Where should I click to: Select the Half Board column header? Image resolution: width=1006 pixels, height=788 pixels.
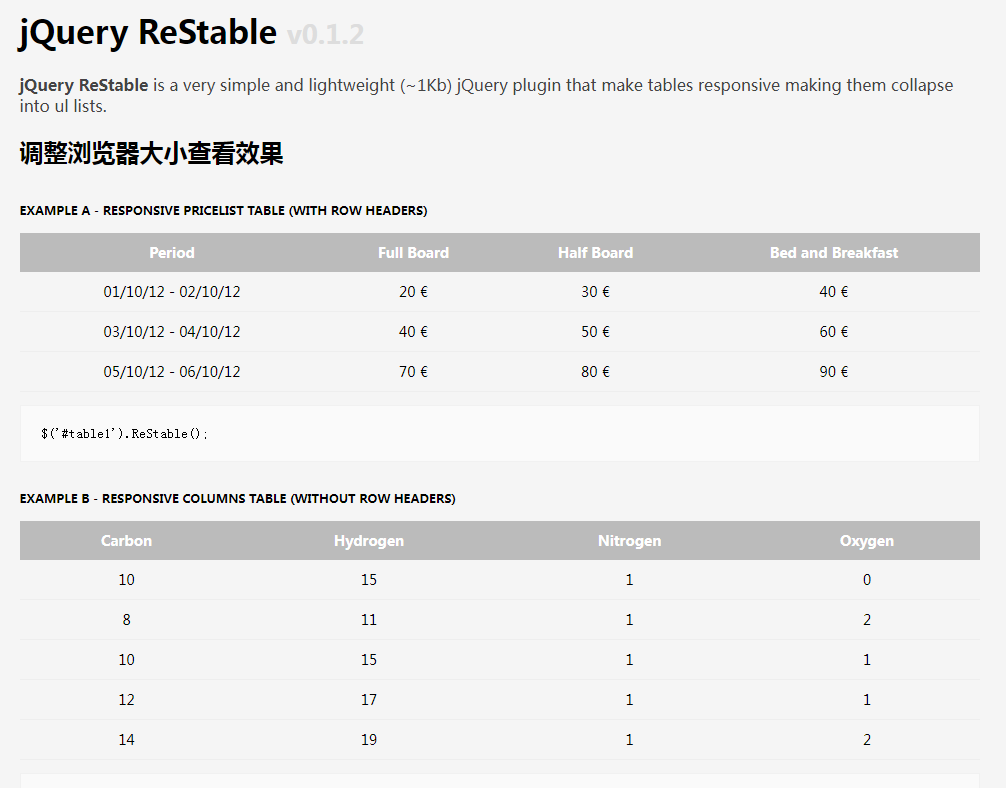tap(595, 253)
